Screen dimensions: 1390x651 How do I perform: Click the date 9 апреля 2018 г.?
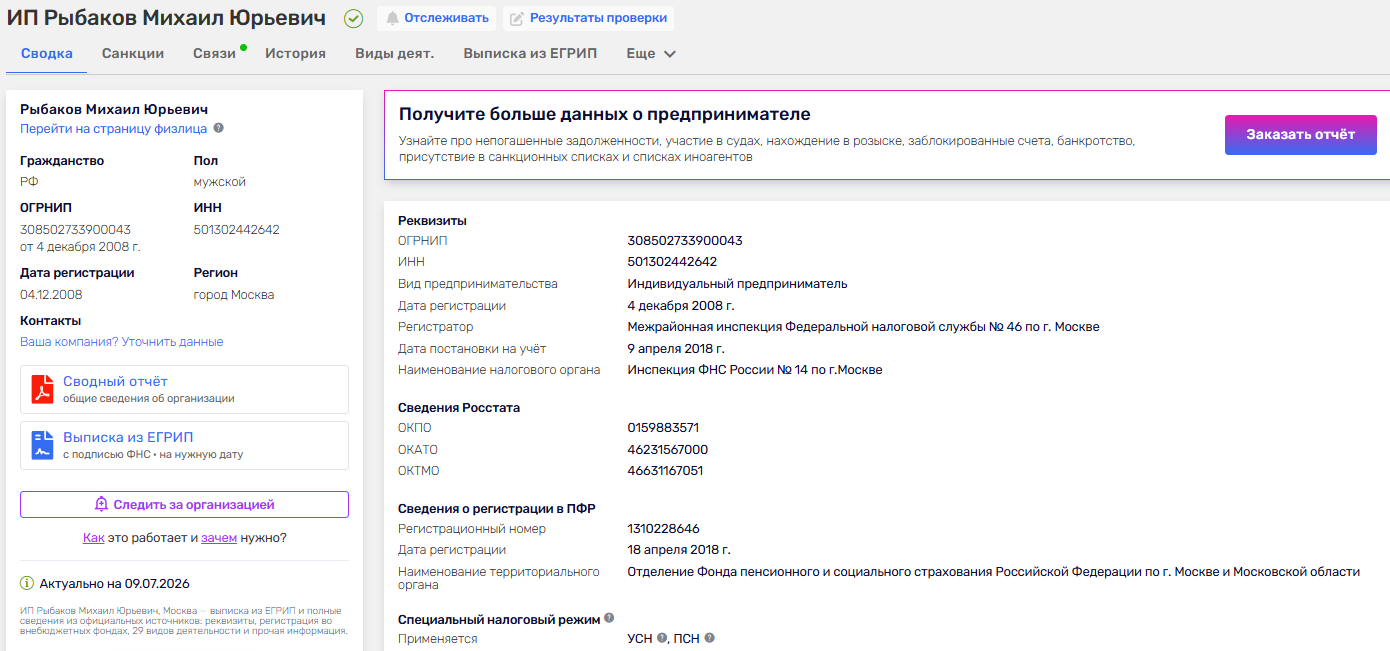coord(676,349)
